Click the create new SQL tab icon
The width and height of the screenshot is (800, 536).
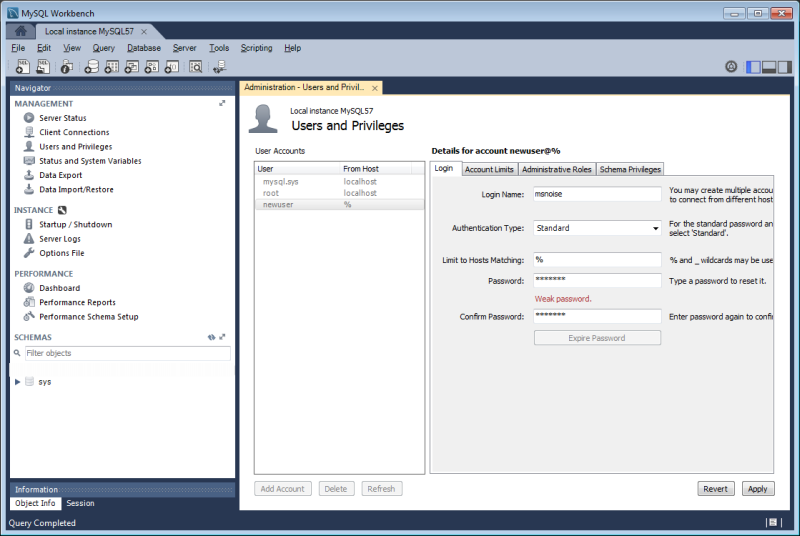click(x=23, y=66)
